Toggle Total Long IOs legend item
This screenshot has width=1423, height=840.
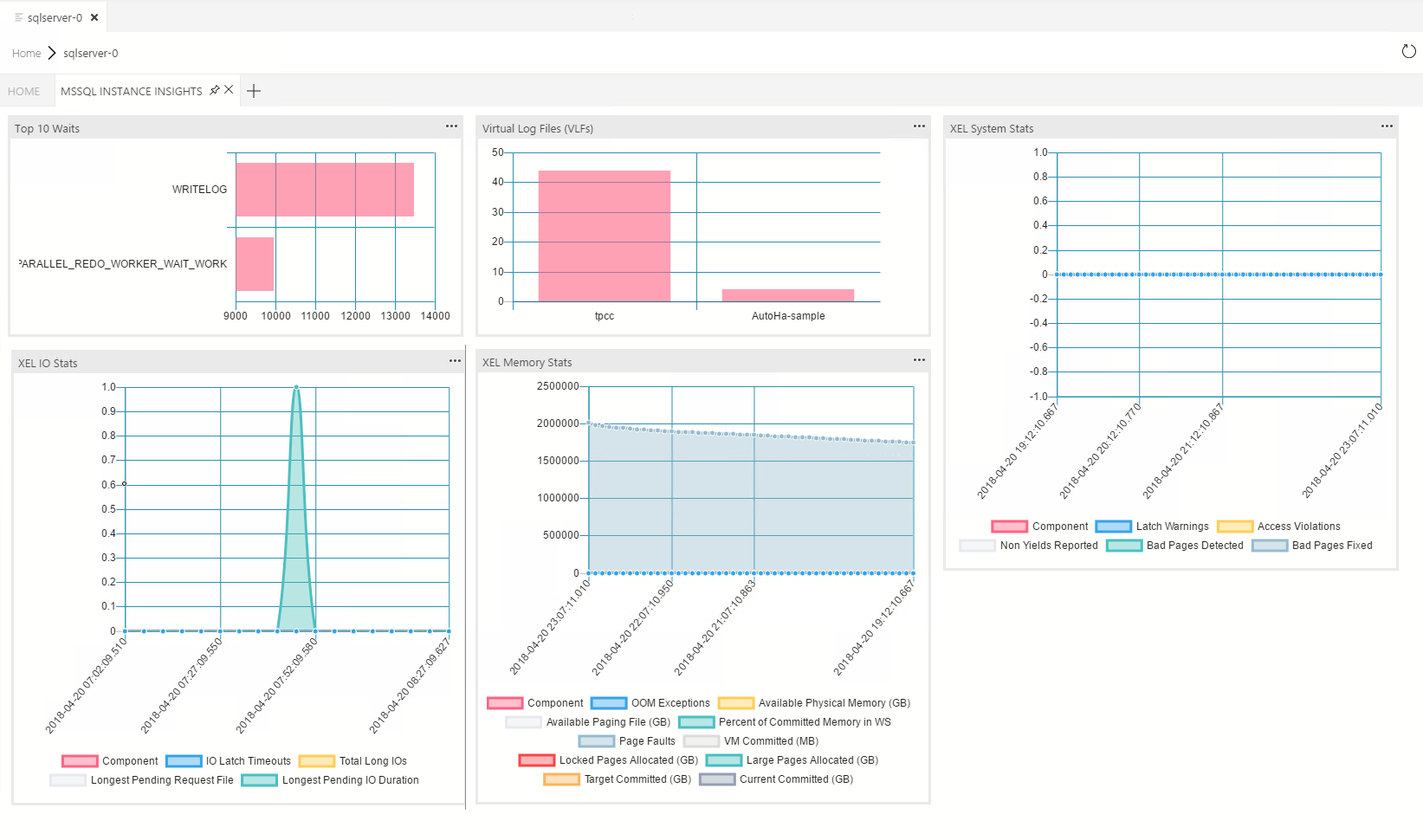coord(353,761)
